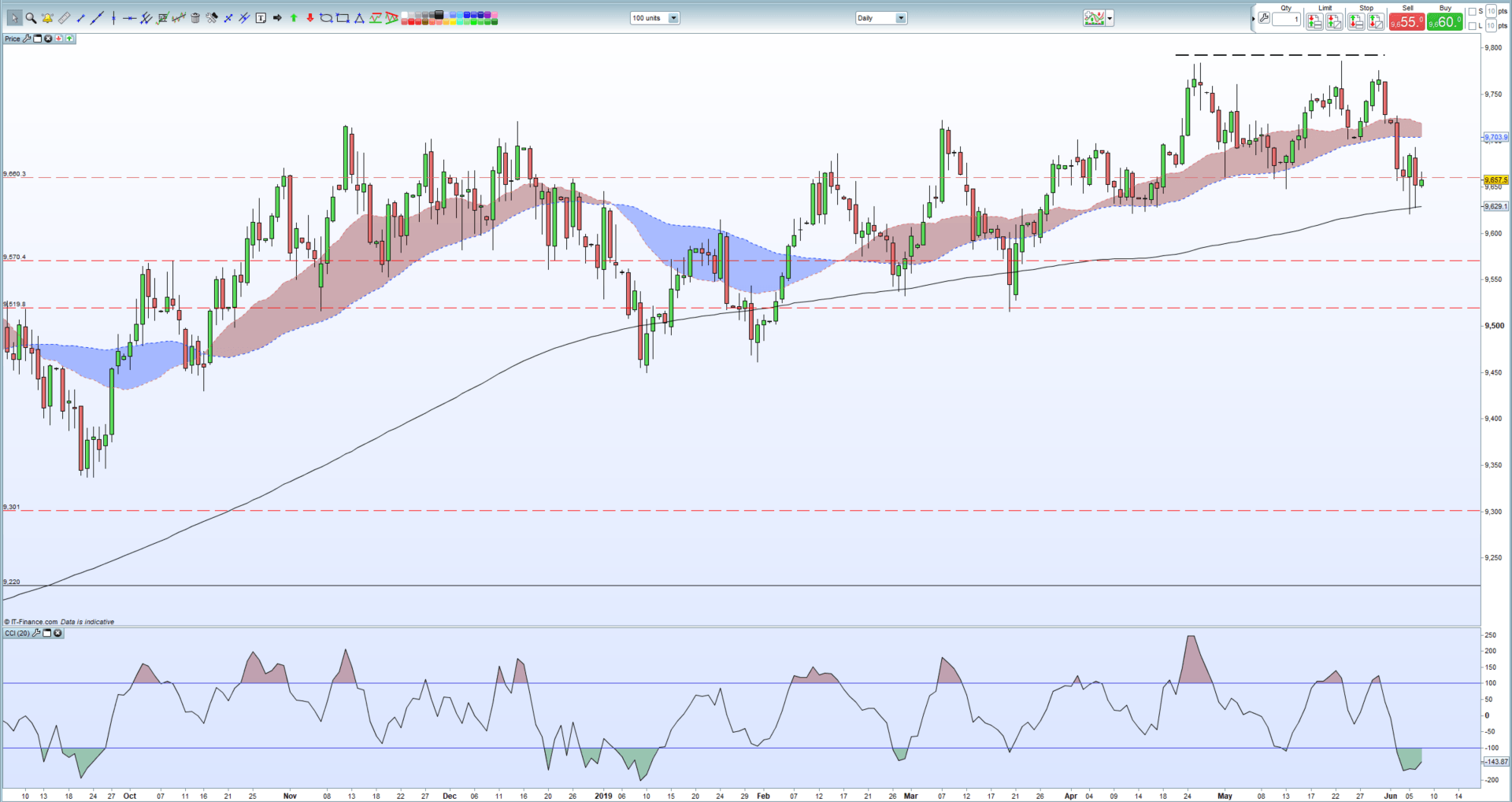Screen dimensions: 1512x802
Task: Click the second Stop order button
Action: (x=1376, y=21)
